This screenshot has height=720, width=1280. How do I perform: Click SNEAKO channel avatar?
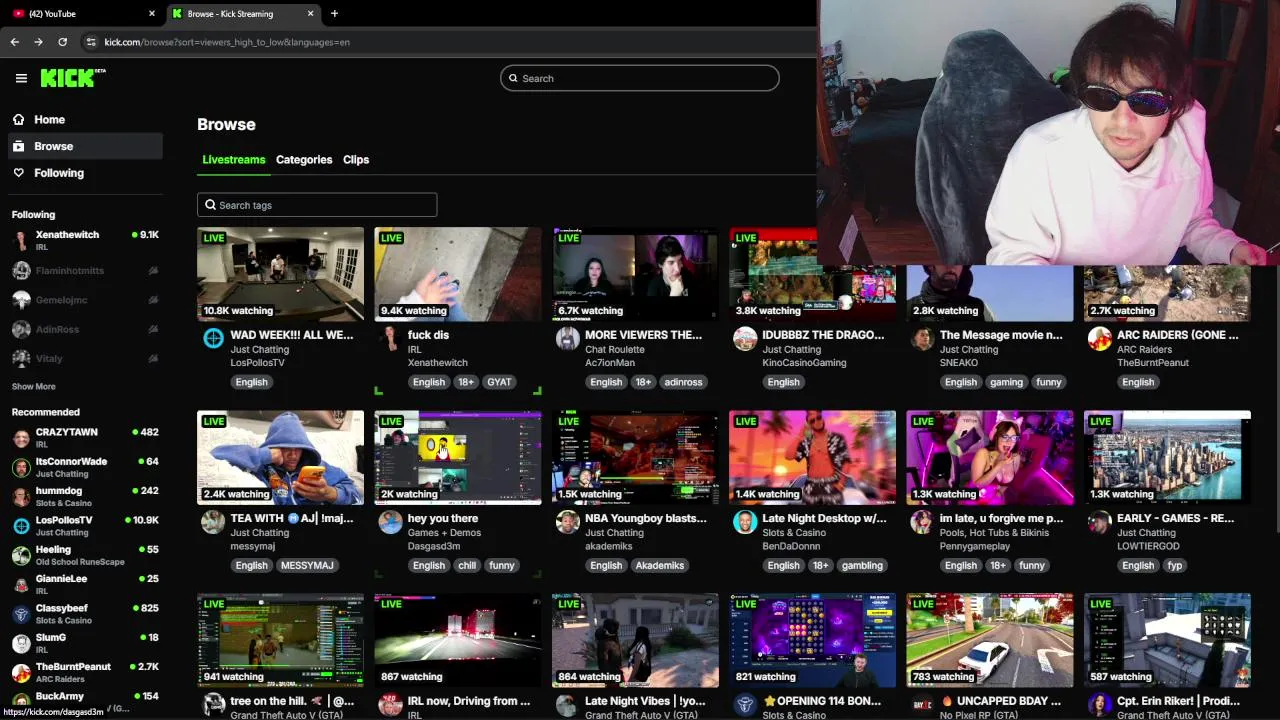click(x=922, y=339)
